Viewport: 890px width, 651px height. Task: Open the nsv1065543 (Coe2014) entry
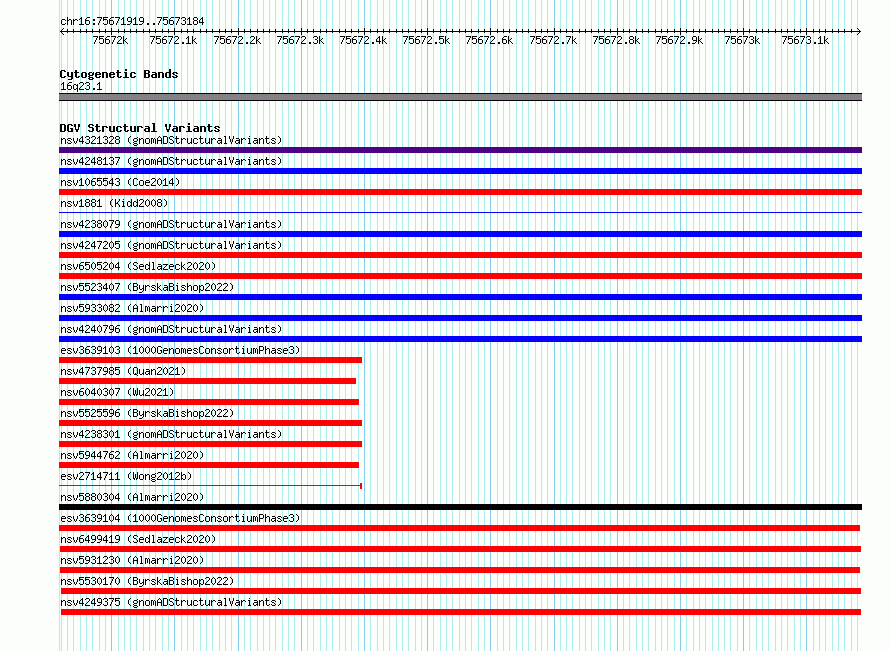pos(120,182)
